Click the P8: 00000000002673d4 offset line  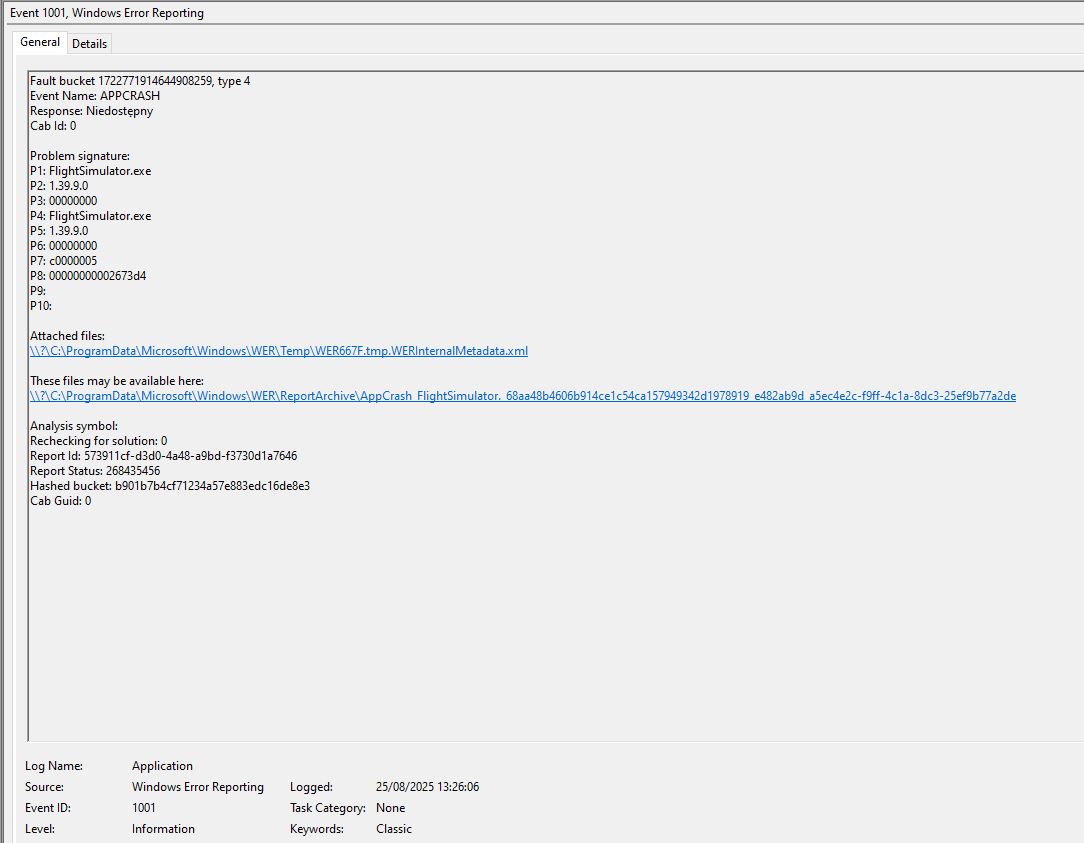[x=88, y=276]
